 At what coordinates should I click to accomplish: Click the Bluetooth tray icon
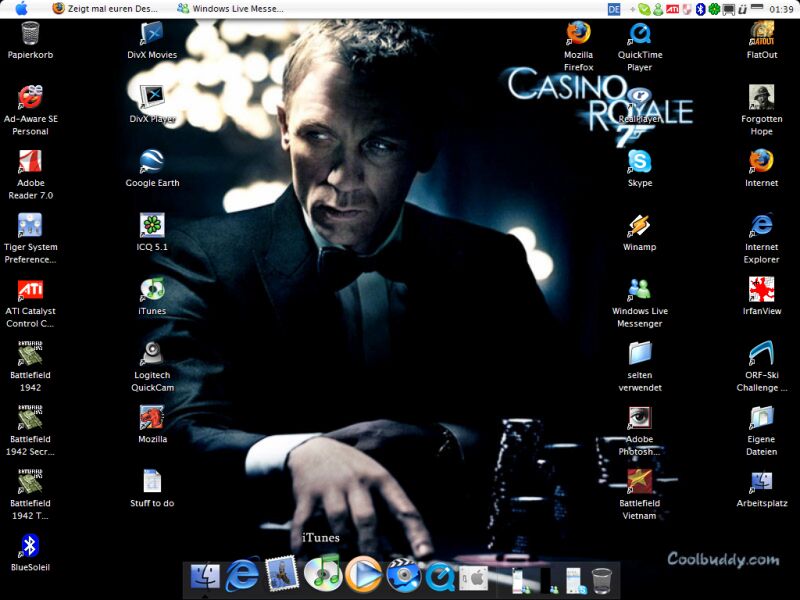[x=701, y=9]
